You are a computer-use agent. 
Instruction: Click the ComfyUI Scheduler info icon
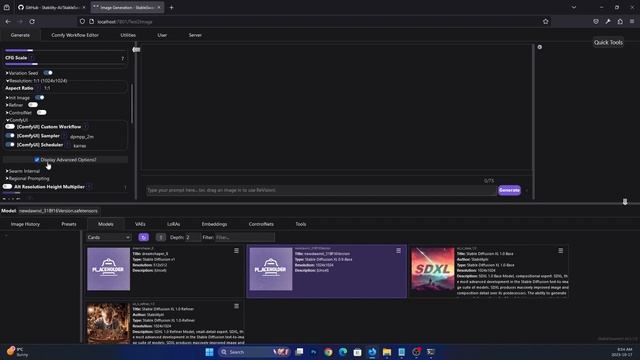point(68,145)
